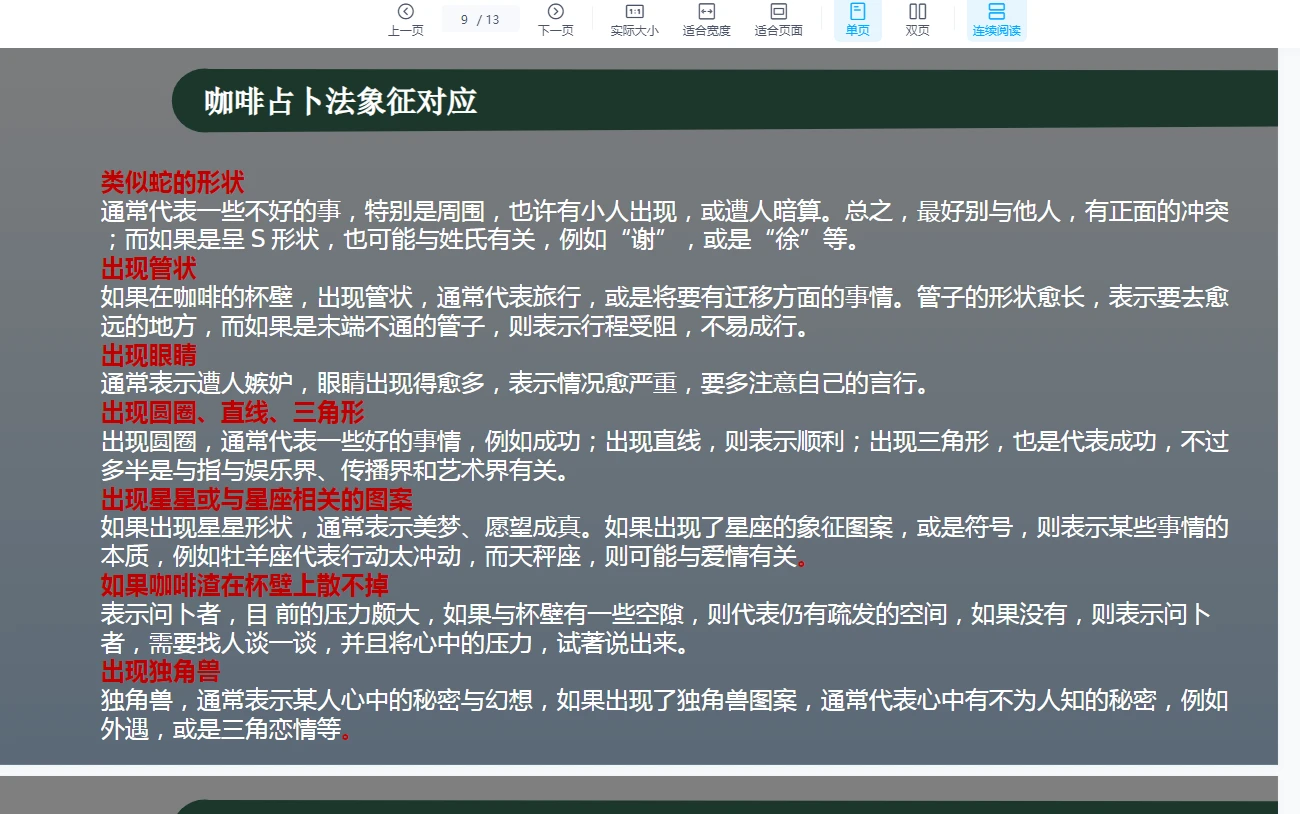Click the heading 如果咖啡渣在杯壁上散不掉
This screenshot has height=814, width=1300.
point(244,585)
